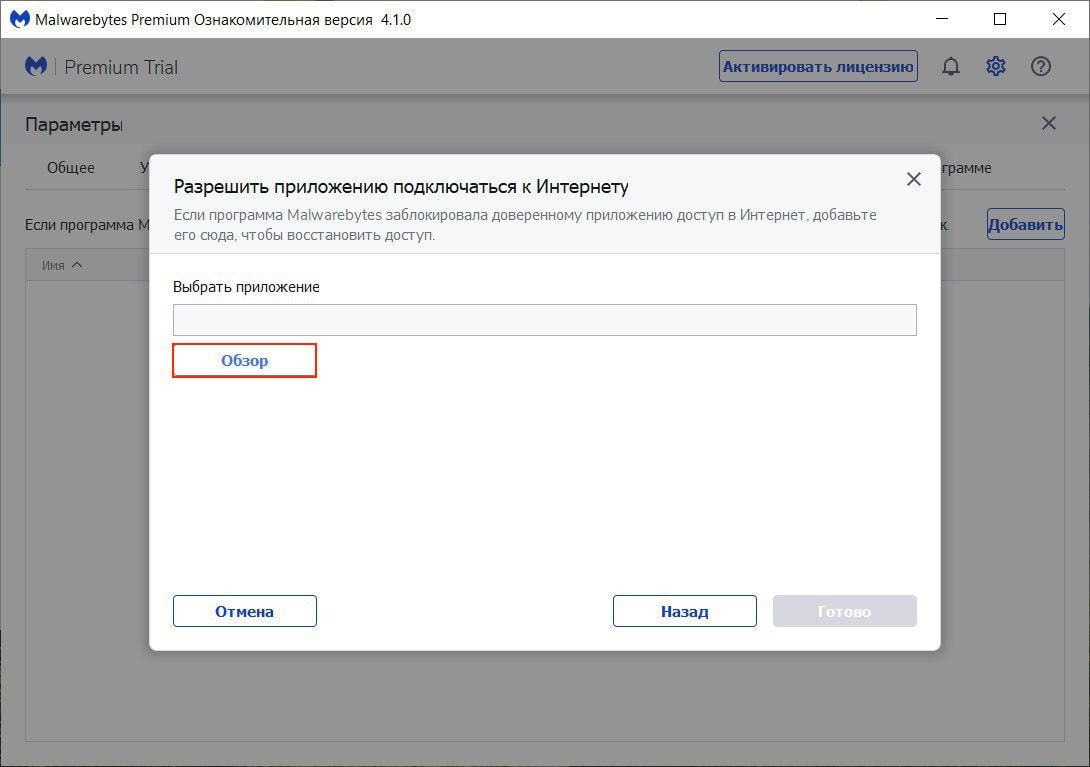Click the Malwarebytes logo beside Premium Trial
The height and width of the screenshot is (767, 1090).
pyautogui.click(x=37, y=67)
